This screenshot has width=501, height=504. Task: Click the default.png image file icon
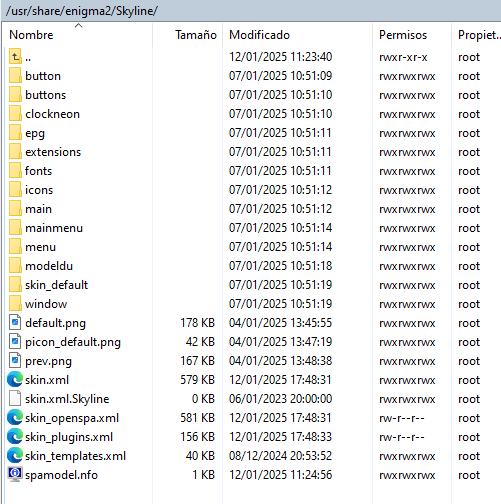coord(15,323)
